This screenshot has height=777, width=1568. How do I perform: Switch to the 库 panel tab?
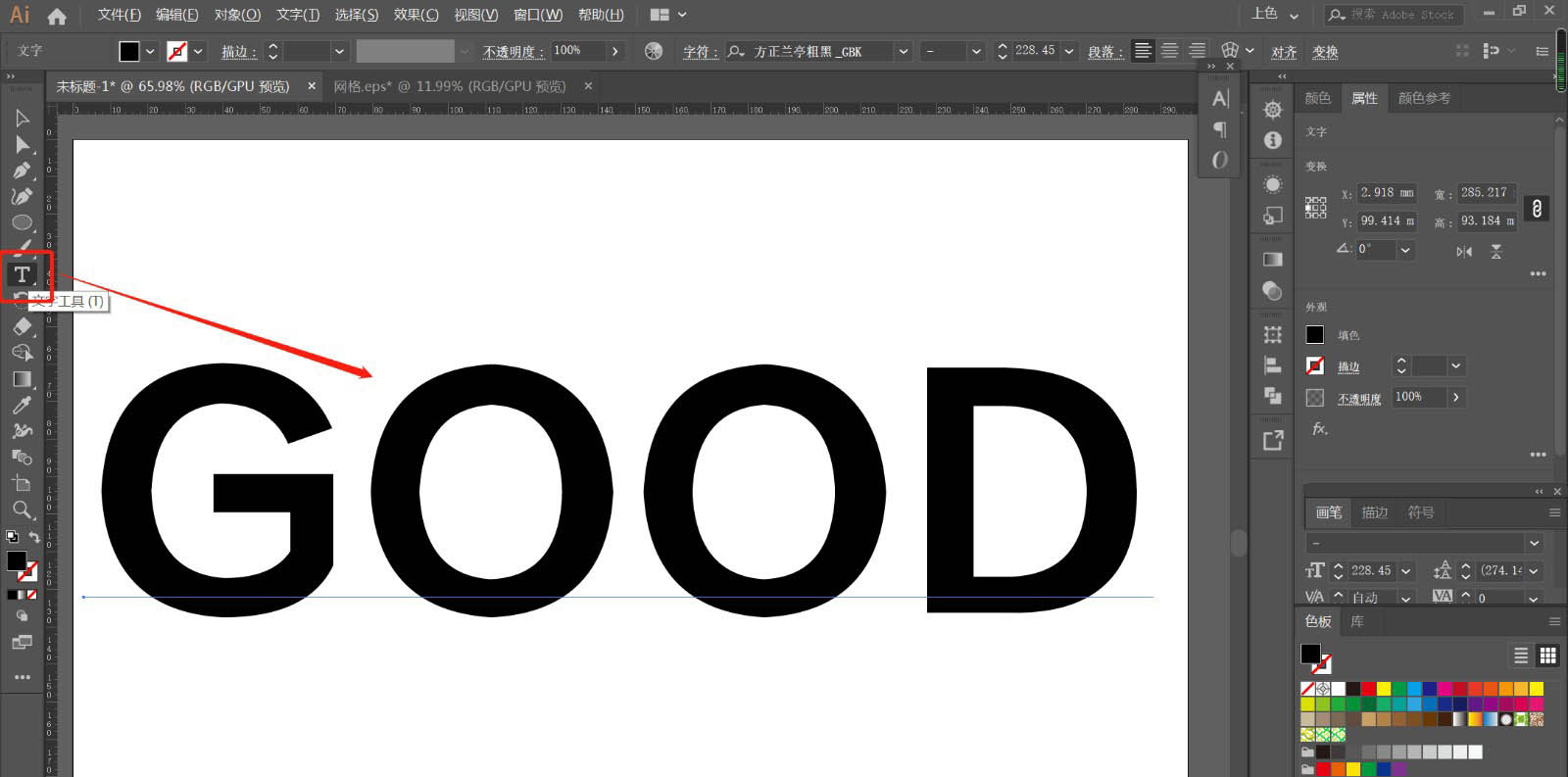coord(1357,621)
